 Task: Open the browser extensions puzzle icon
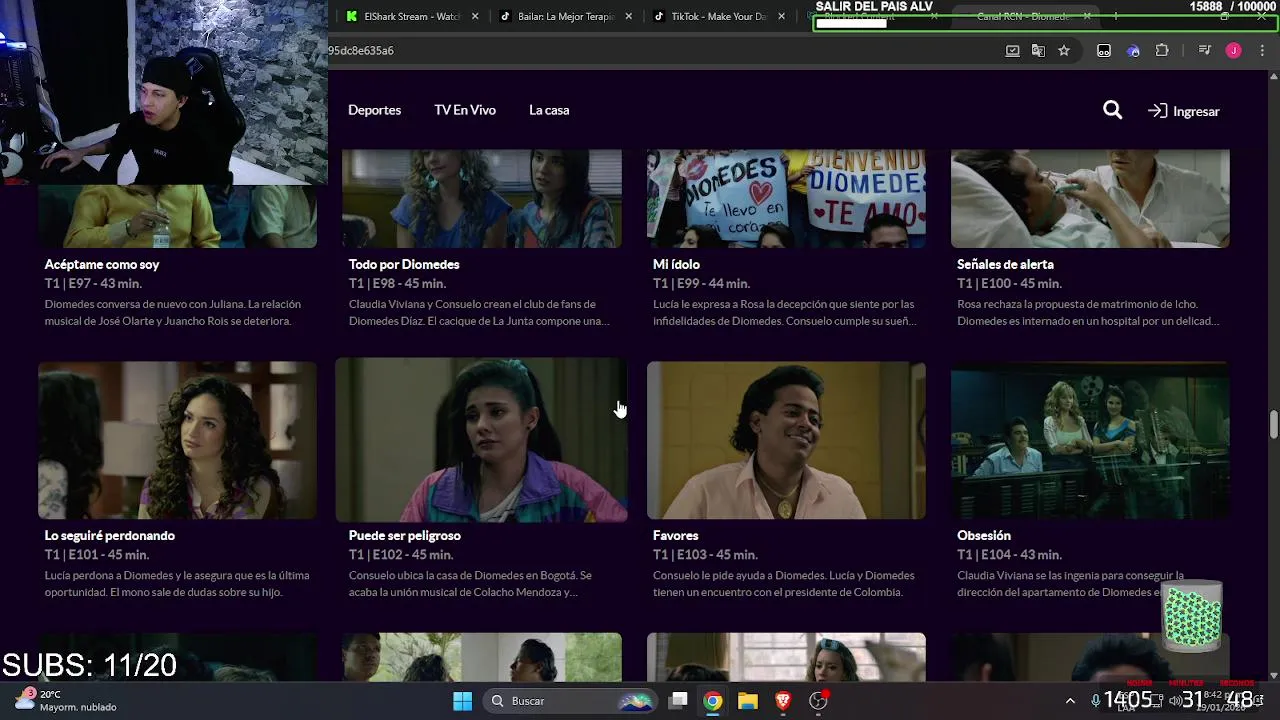click(1162, 50)
